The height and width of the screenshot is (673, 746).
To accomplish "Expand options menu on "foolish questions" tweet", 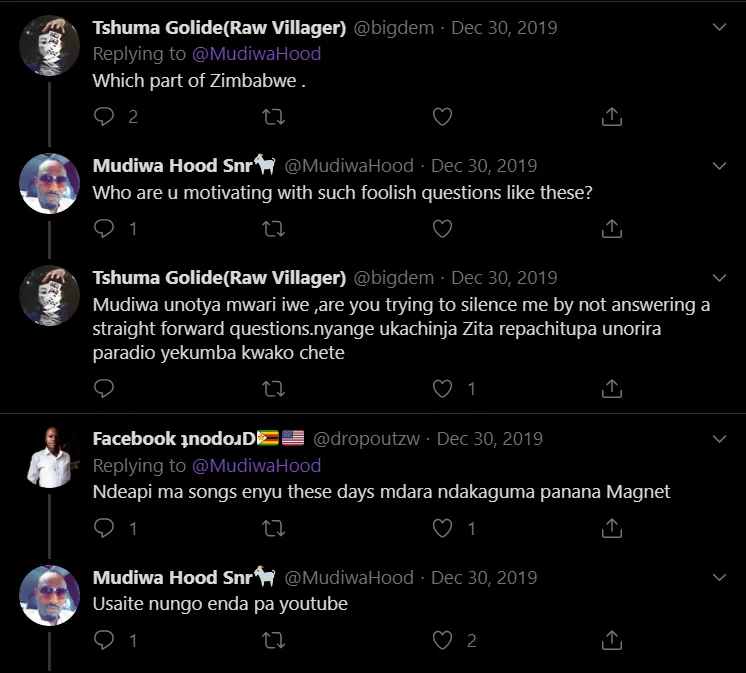I will [719, 166].
